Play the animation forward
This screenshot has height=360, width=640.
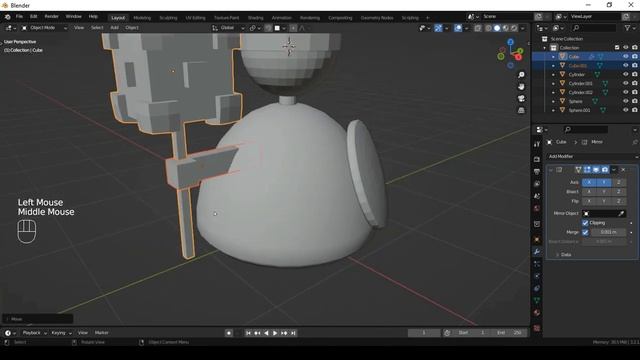coord(275,333)
